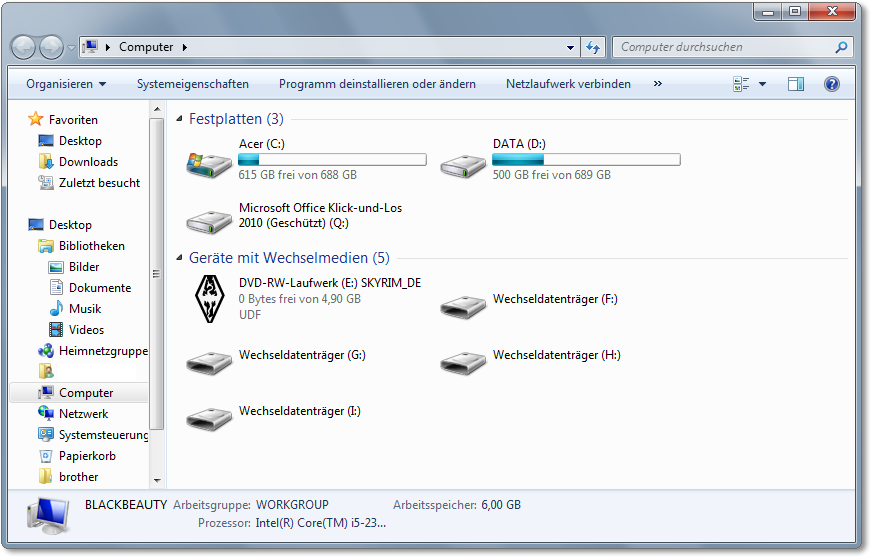Open the Skyrim DVD-RW drive (E:)

point(209,298)
